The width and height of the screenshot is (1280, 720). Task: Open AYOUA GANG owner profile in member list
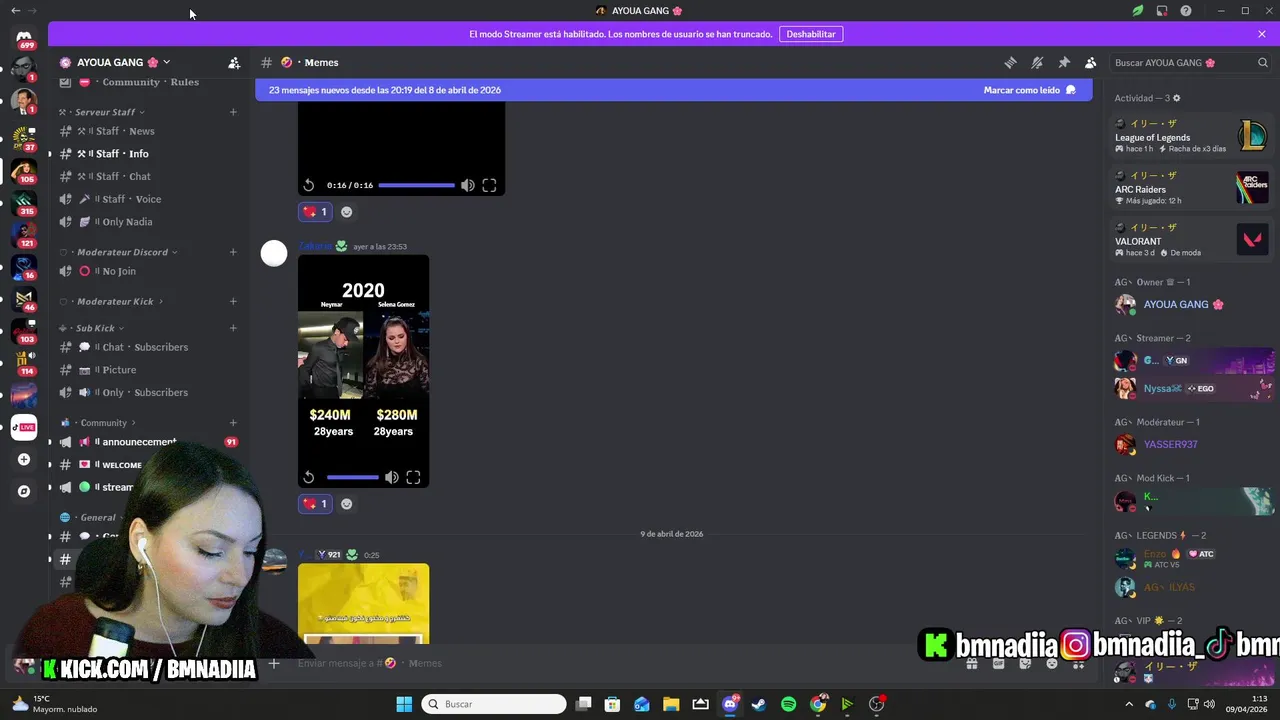coord(1192,304)
